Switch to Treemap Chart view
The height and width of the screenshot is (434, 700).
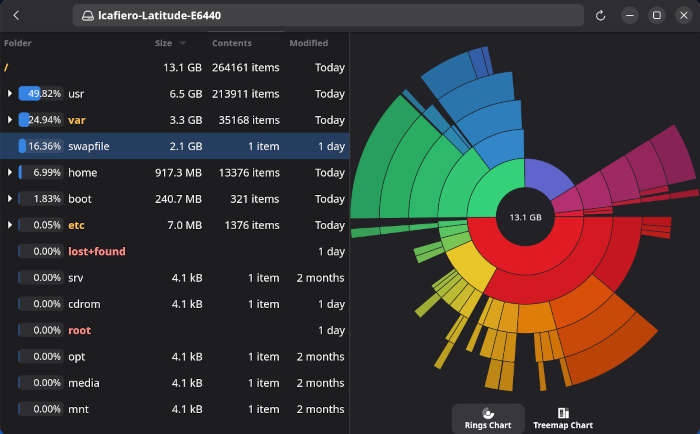(563, 418)
